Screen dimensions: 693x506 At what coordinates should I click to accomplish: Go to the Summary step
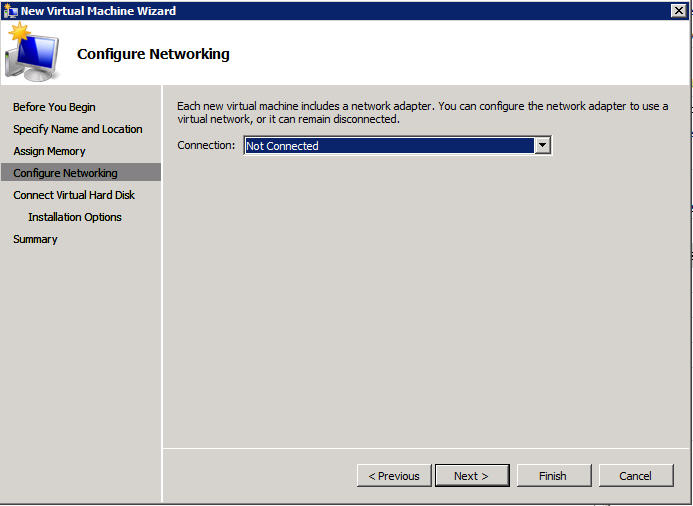pyautogui.click(x=35, y=239)
